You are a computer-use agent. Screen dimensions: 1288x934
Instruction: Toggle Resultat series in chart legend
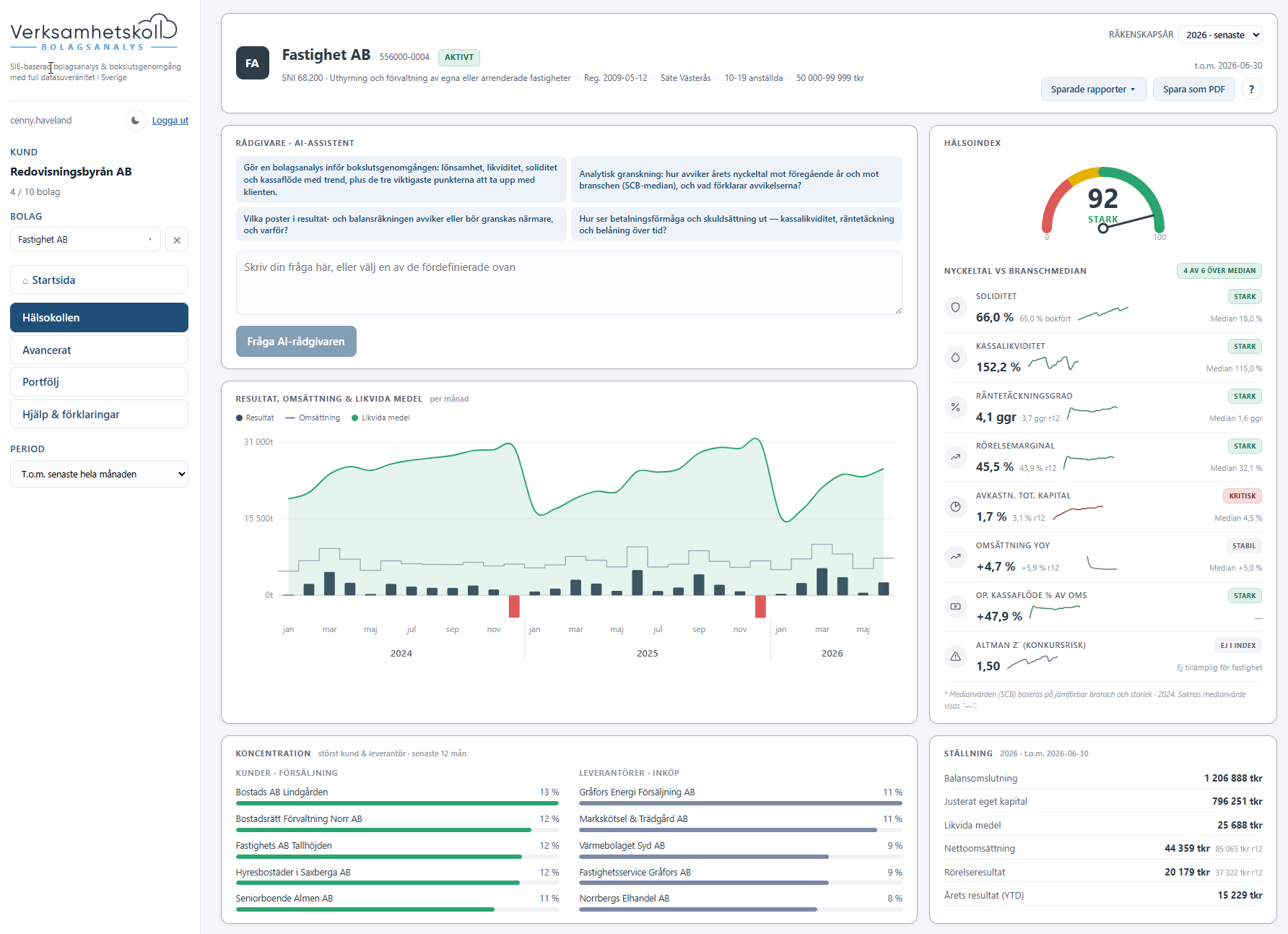tap(255, 418)
